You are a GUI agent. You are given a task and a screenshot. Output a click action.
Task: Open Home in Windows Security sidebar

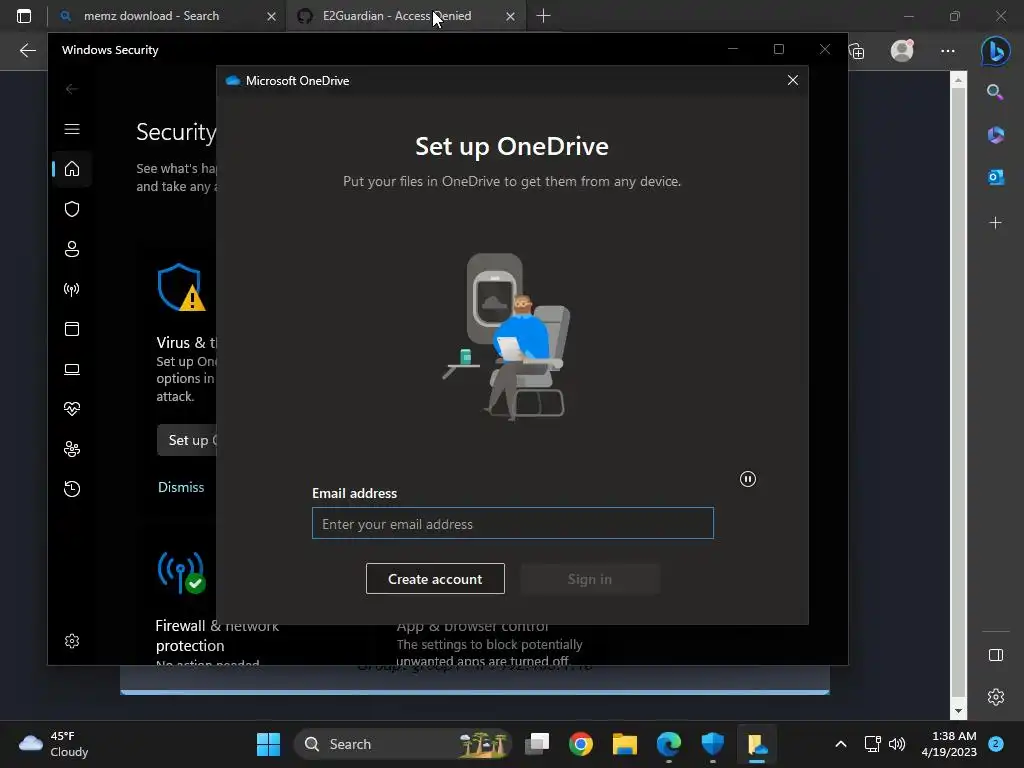tap(72, 169)
